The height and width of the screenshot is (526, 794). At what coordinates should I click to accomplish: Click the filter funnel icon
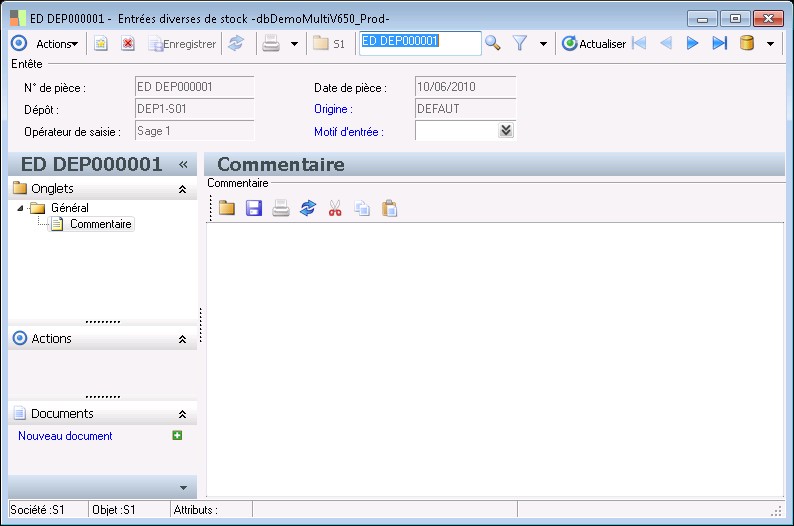[520, 44]
